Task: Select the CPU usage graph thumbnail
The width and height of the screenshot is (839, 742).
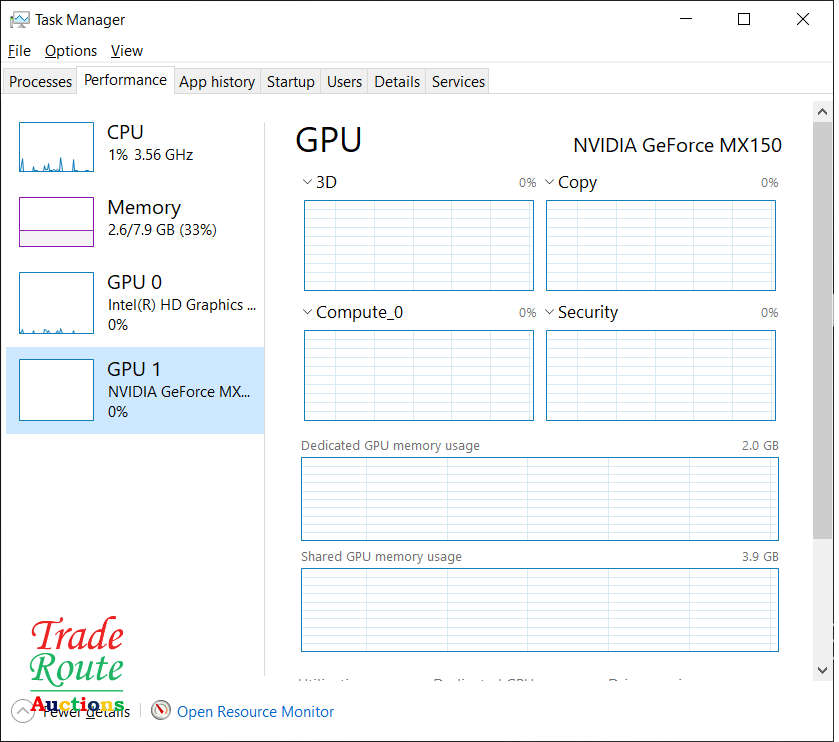Action: (x=56, y=147)
